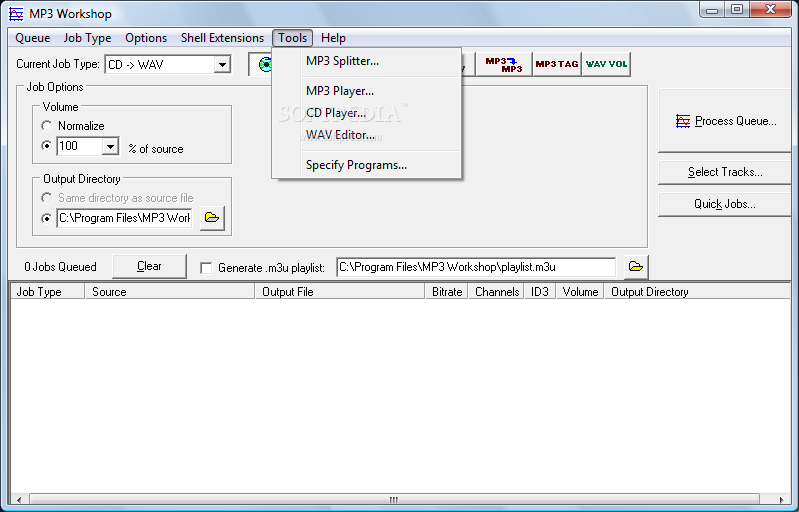Click the horizontal scrollbar thumb
Image resolution: width=799 pixels, height=512 pixels.
[x=394, y=499]
